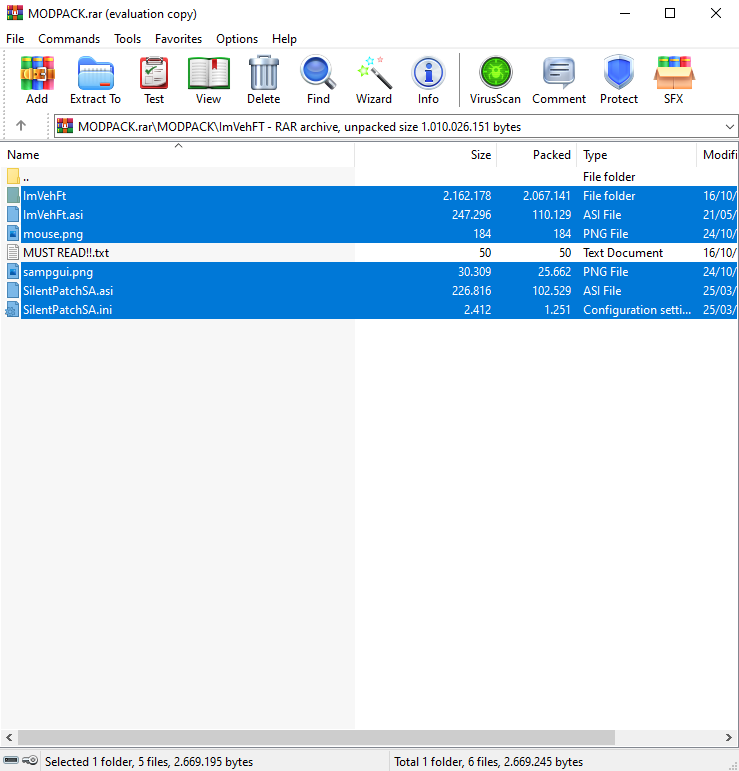Launch the Wizard wand tool
The height and width of the screenshot is (771, 739).
pos(374,73)
